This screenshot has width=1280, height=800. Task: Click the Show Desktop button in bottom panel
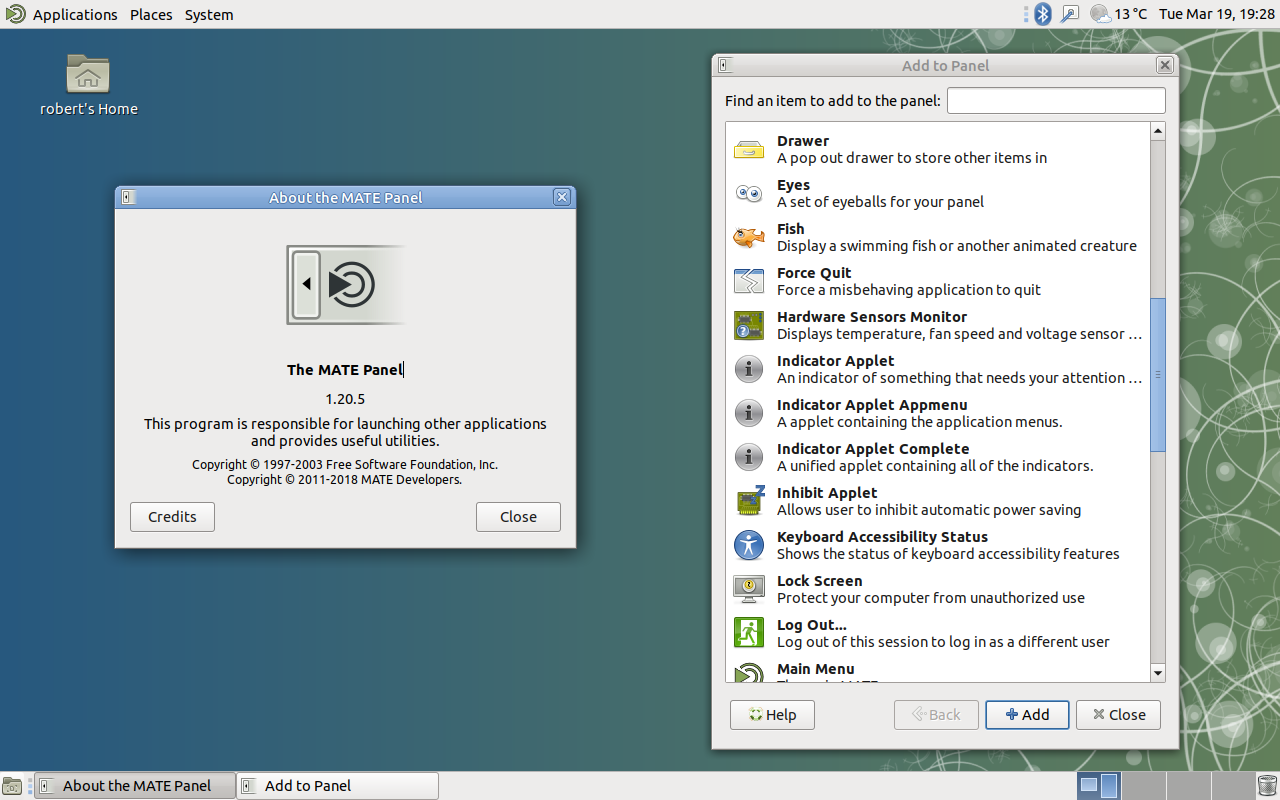point(12,786)
